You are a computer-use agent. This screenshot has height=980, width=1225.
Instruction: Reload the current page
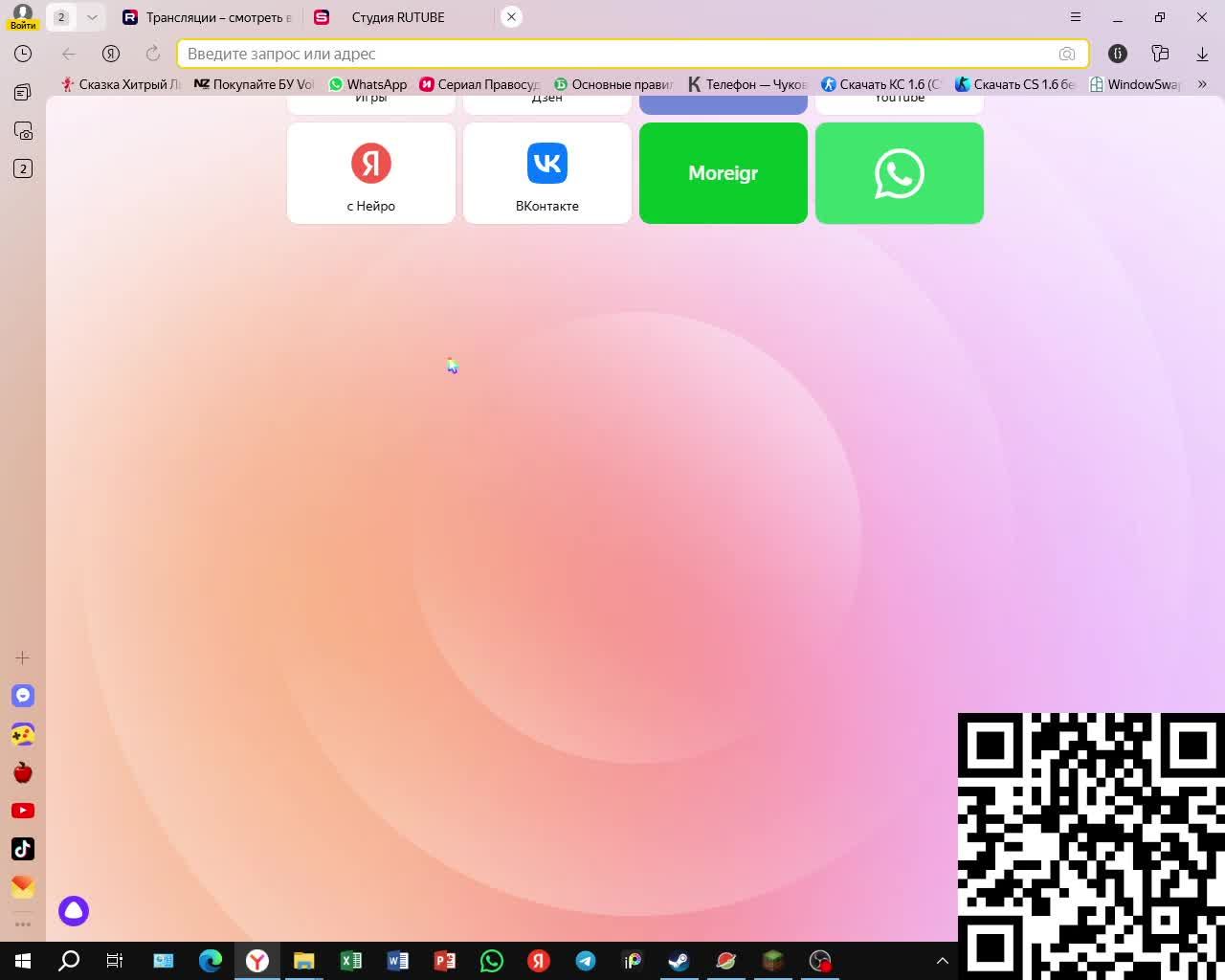pyautogui.click(x=153, y=54)
